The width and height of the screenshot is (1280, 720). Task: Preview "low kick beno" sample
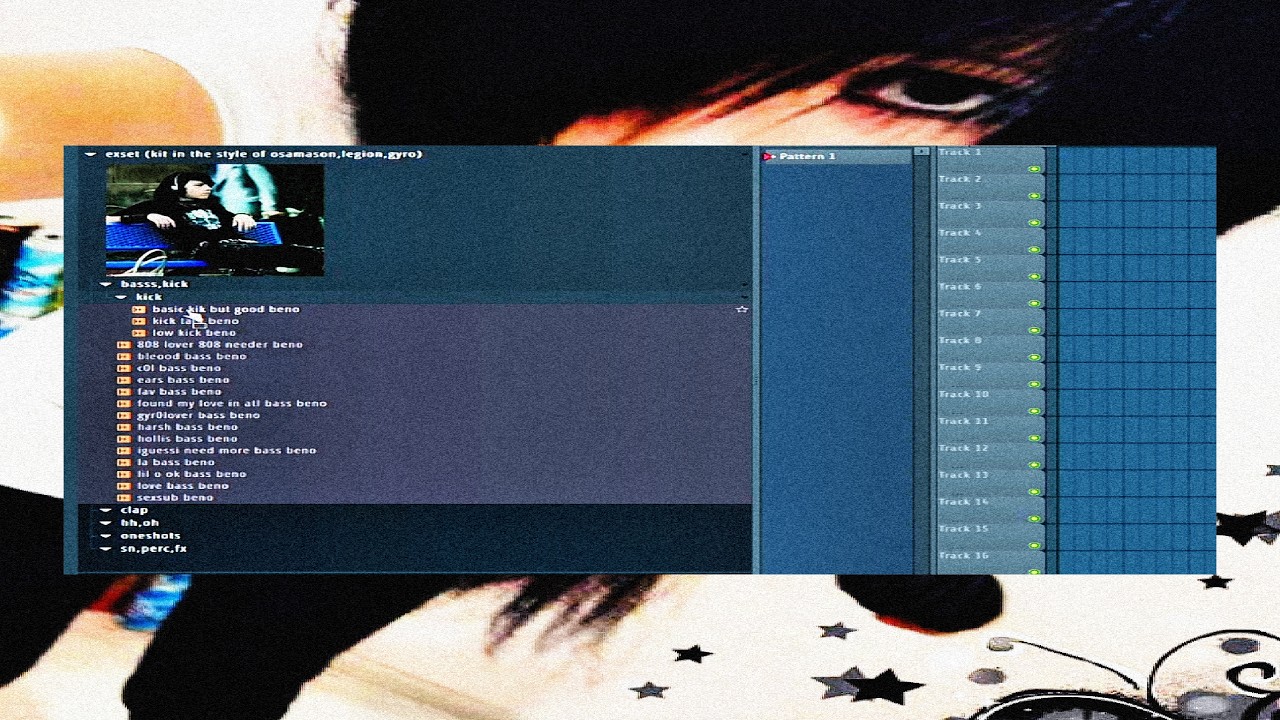194,333
